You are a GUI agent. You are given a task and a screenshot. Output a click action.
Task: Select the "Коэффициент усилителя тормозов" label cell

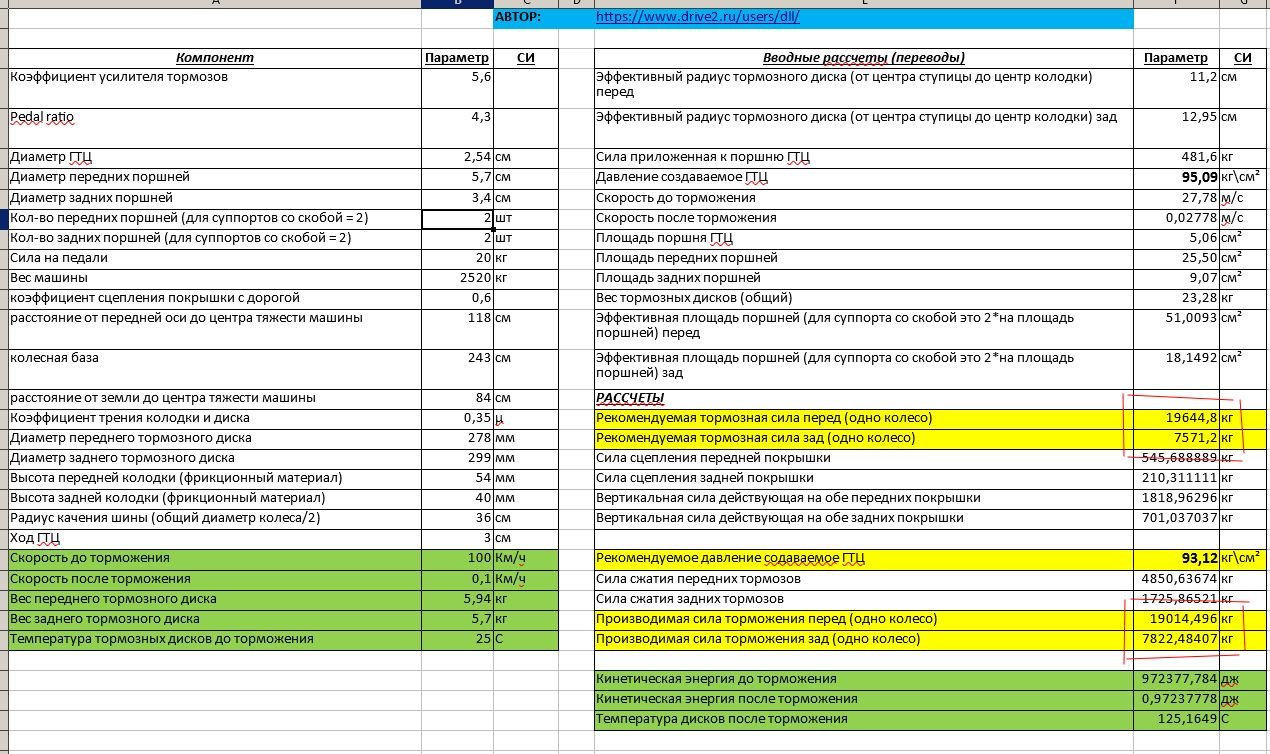[215, 88]
